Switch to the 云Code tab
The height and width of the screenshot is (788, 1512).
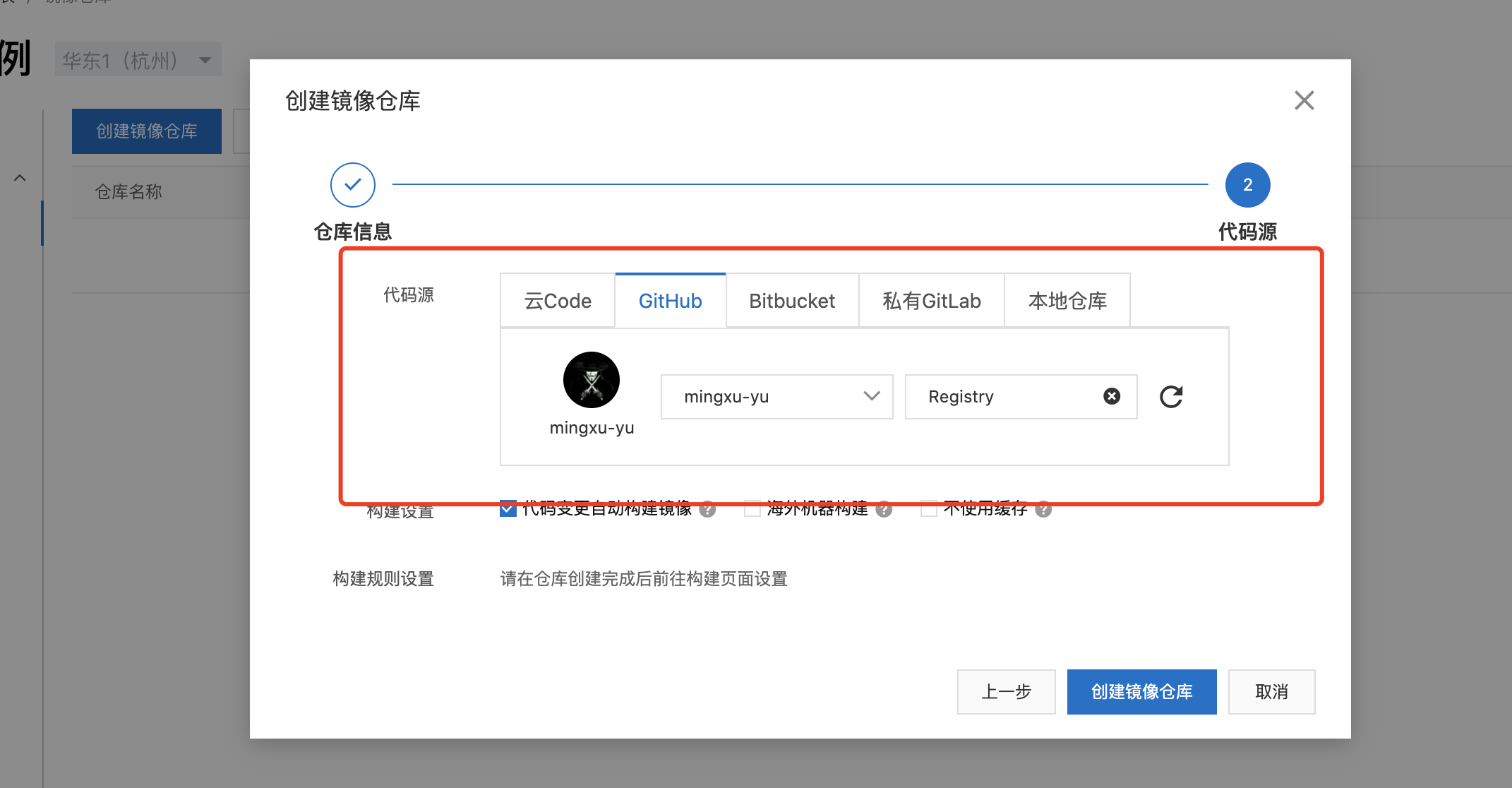(558, 301)
